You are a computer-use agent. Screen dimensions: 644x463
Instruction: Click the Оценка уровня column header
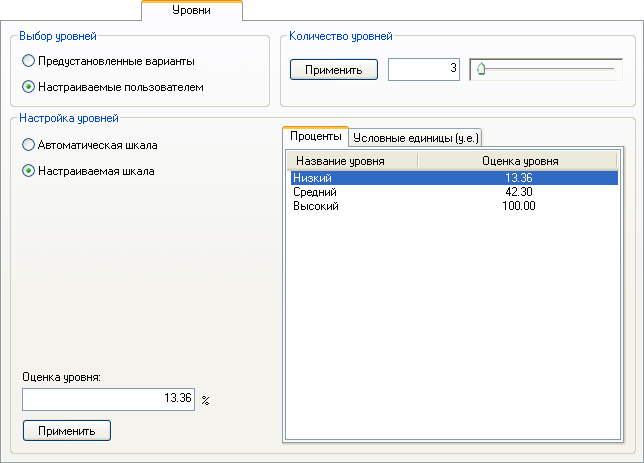pyautogui.click(x=518, y=161)
